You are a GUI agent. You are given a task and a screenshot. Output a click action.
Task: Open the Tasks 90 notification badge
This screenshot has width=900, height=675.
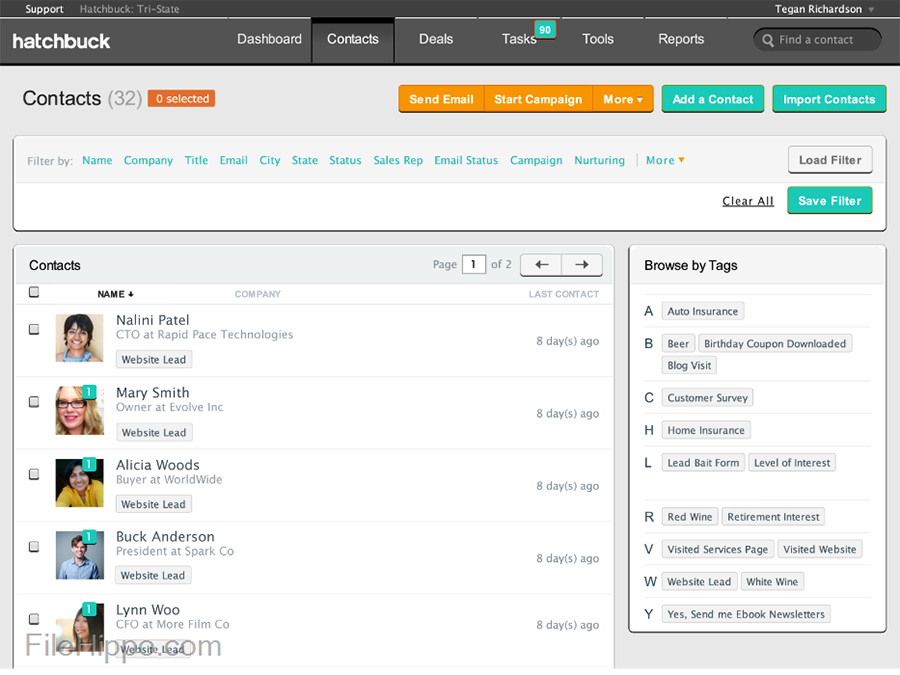(545, 30)
